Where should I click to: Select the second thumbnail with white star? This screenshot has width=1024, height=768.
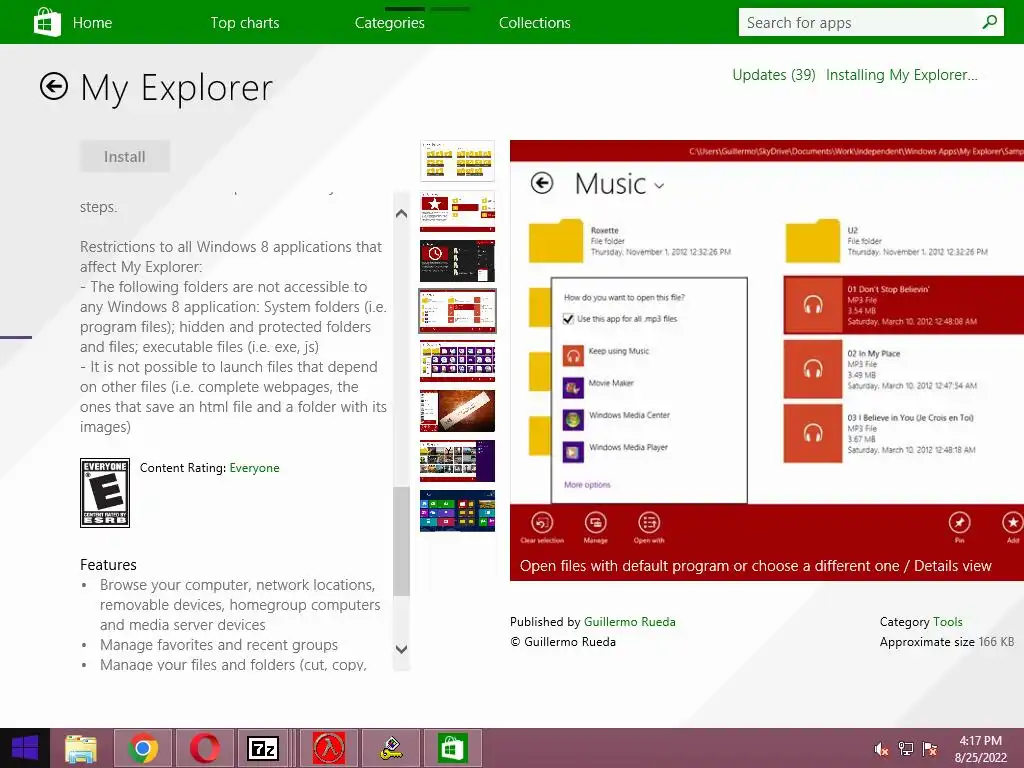(x=457, y=211)
